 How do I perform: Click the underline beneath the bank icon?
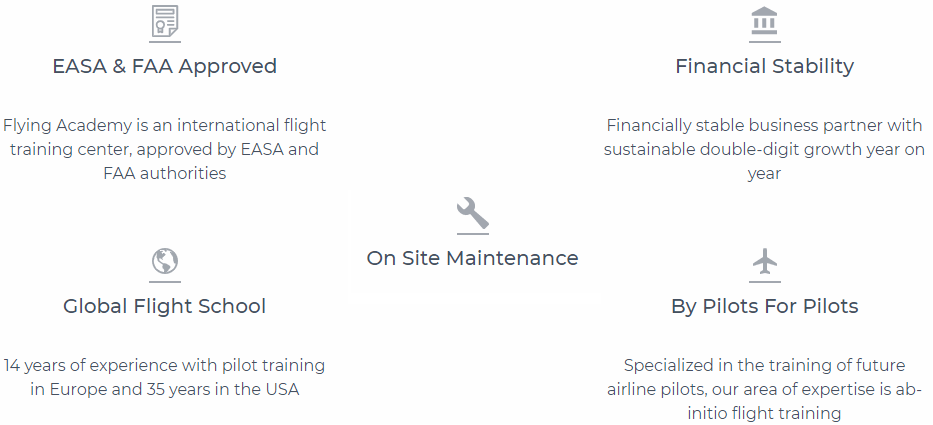click(765, 42)
